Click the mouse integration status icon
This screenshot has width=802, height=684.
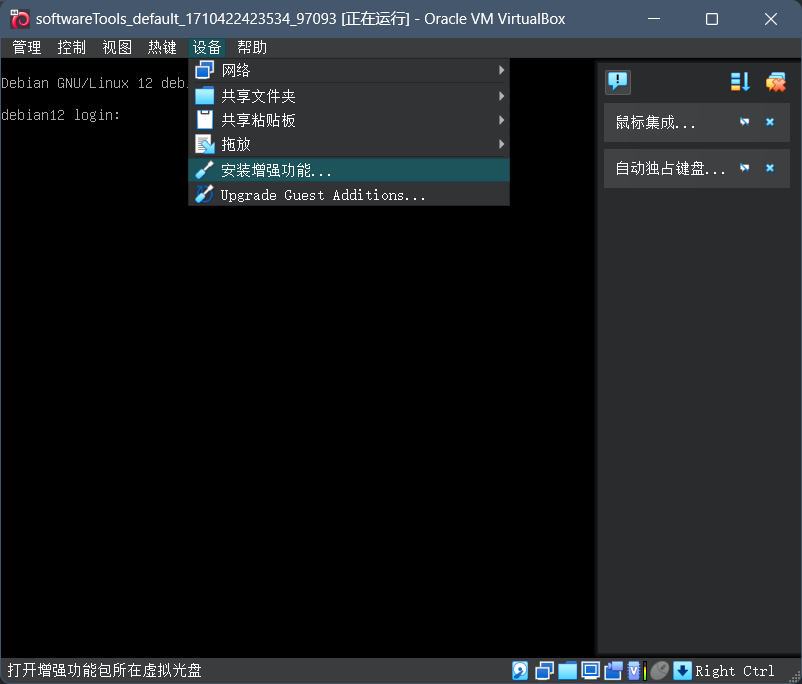point(660,671)
